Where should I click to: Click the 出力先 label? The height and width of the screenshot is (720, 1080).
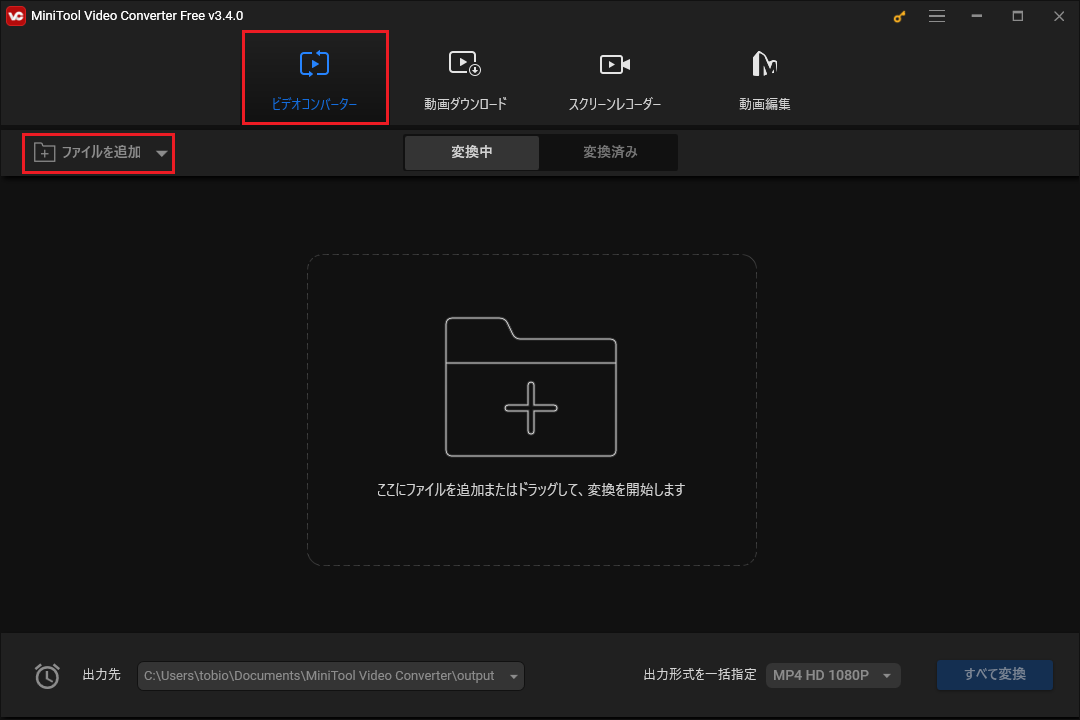tap(101, 675)
